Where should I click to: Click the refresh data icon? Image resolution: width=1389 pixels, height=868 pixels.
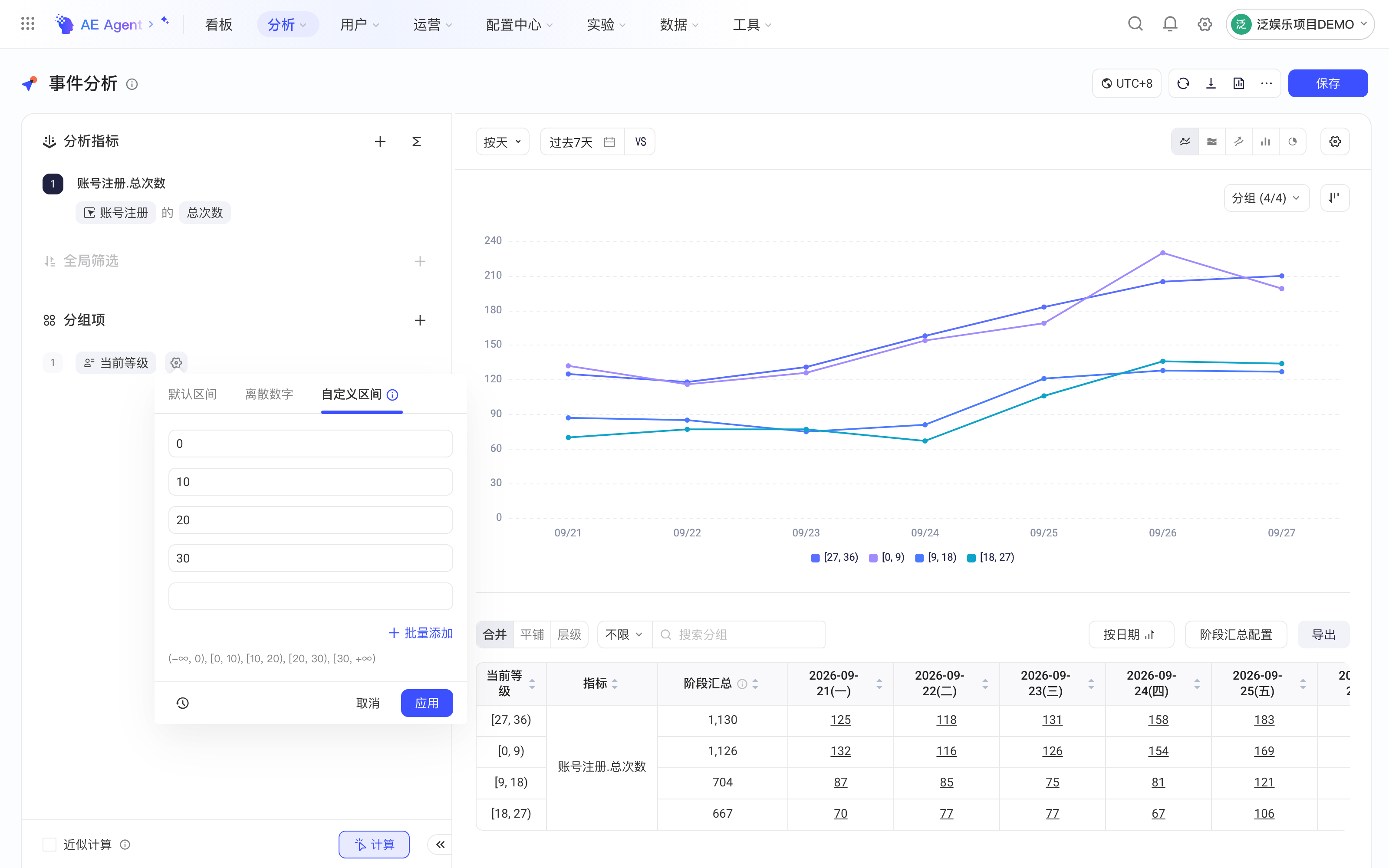coord(1183,84)
